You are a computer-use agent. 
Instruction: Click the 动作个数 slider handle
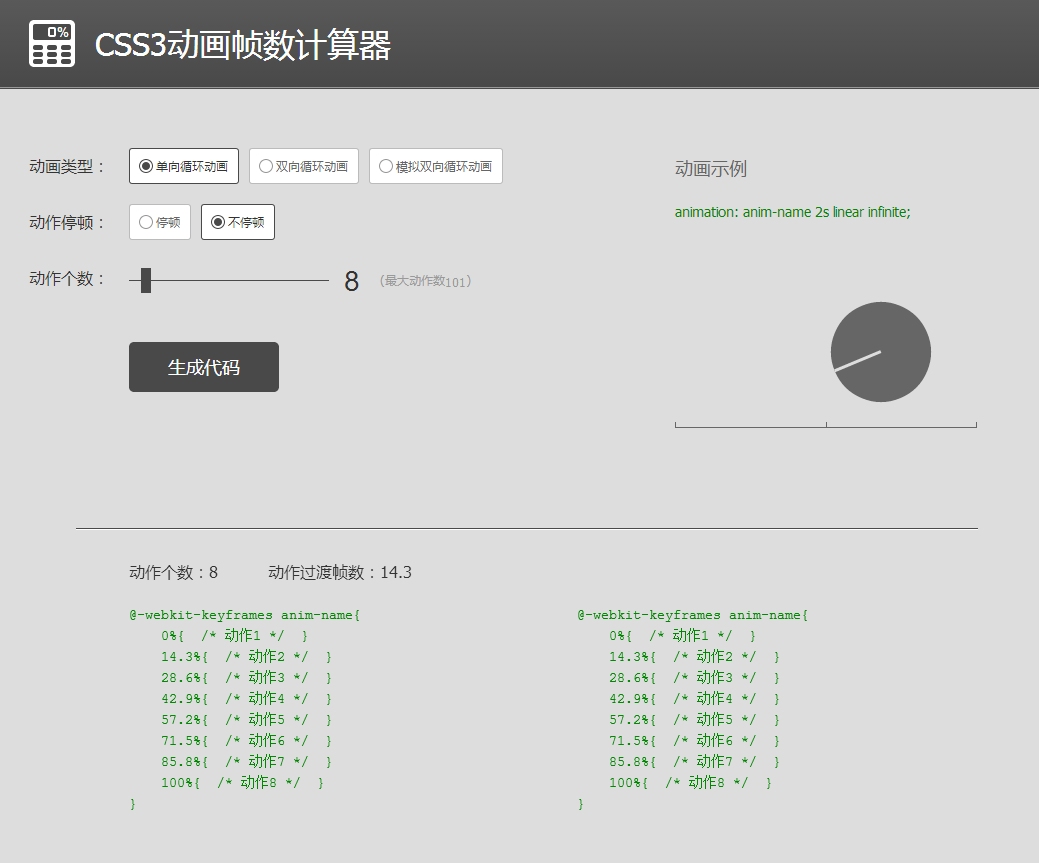144,280
